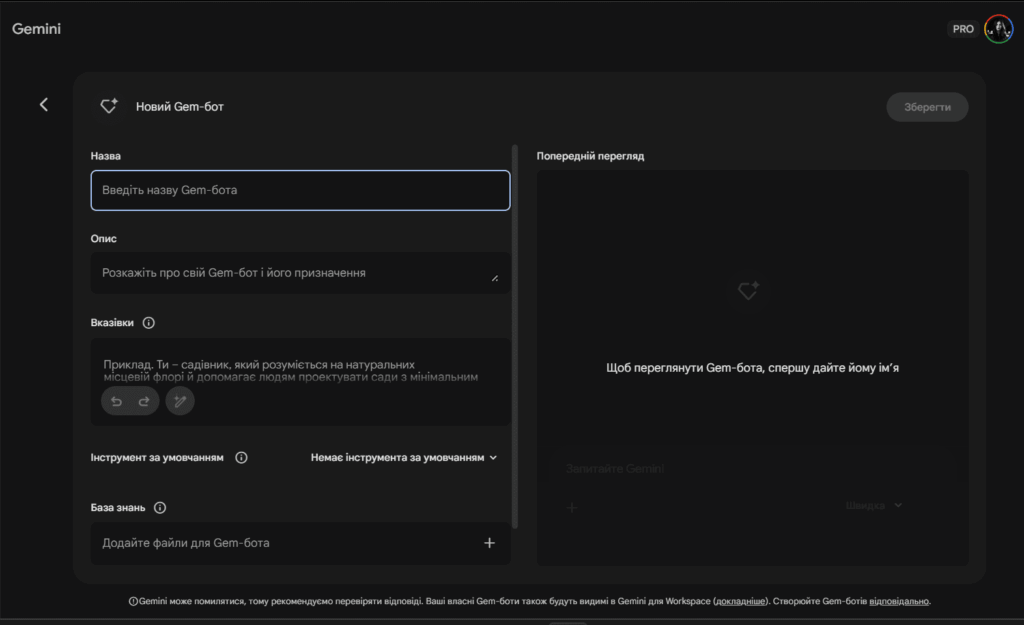
Task: Click the Додайте файли для Gem-бота field
Action: click(300, 543)
